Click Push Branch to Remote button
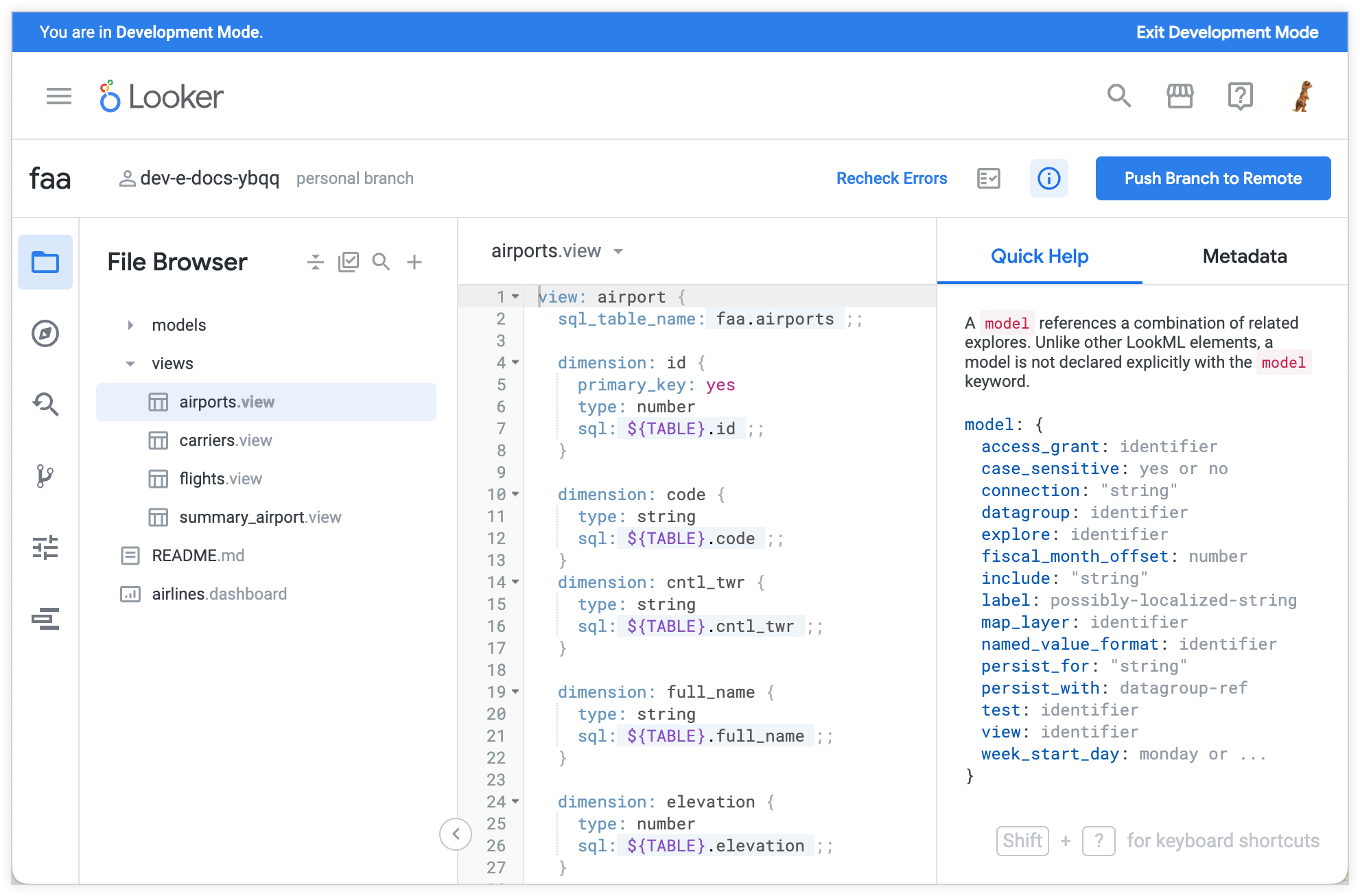Image resolution: width=1360 pixels, height=896 pixels. point(1212,178)
